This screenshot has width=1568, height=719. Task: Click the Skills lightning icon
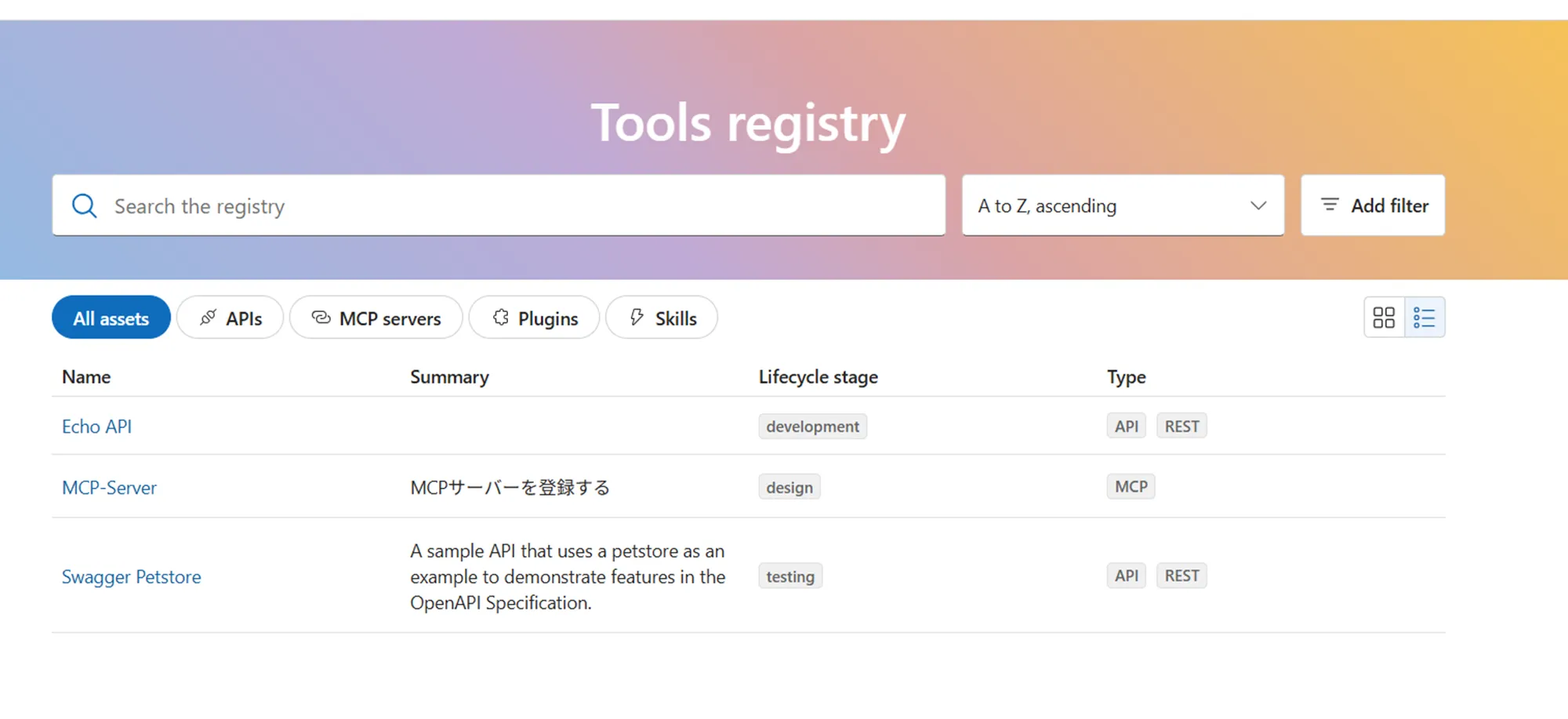(x=637, y=318)
